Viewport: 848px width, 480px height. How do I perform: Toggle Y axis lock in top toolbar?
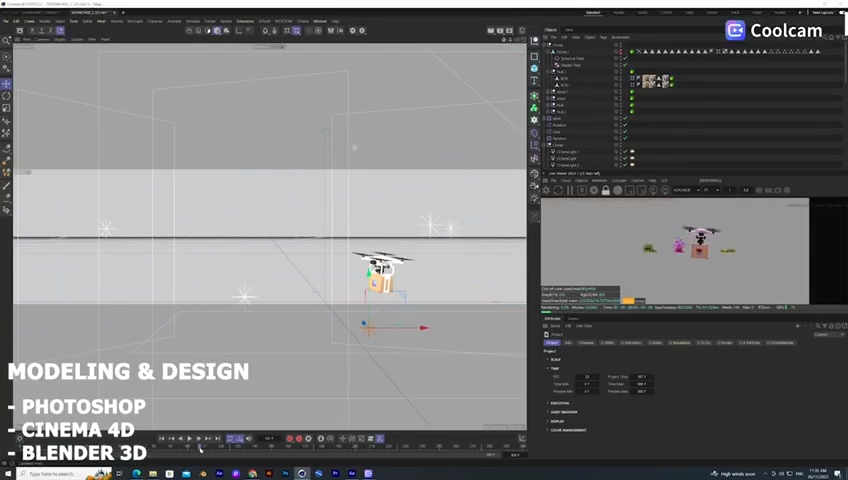pos(41,31)
